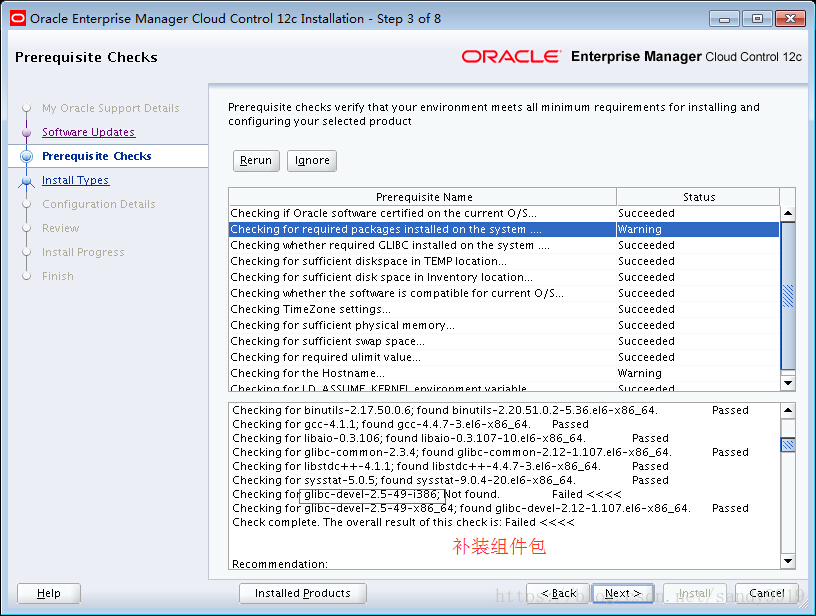Screen dimensions: 816x616
Task: Click the libaio-0.3.106 check line
Action: 450,438
